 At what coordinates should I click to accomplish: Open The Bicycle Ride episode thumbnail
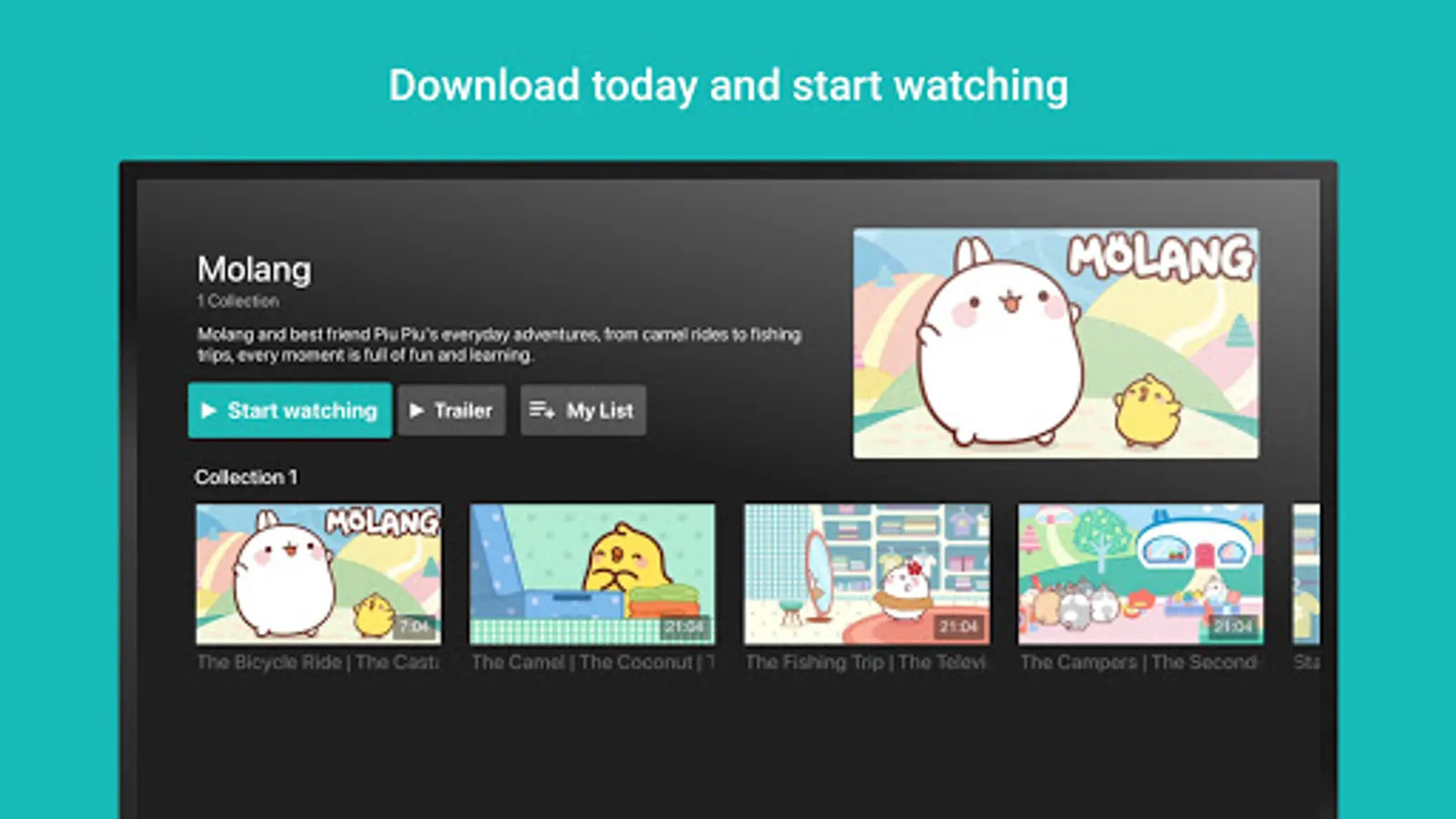pyautogui.click(x=318, y=574)
